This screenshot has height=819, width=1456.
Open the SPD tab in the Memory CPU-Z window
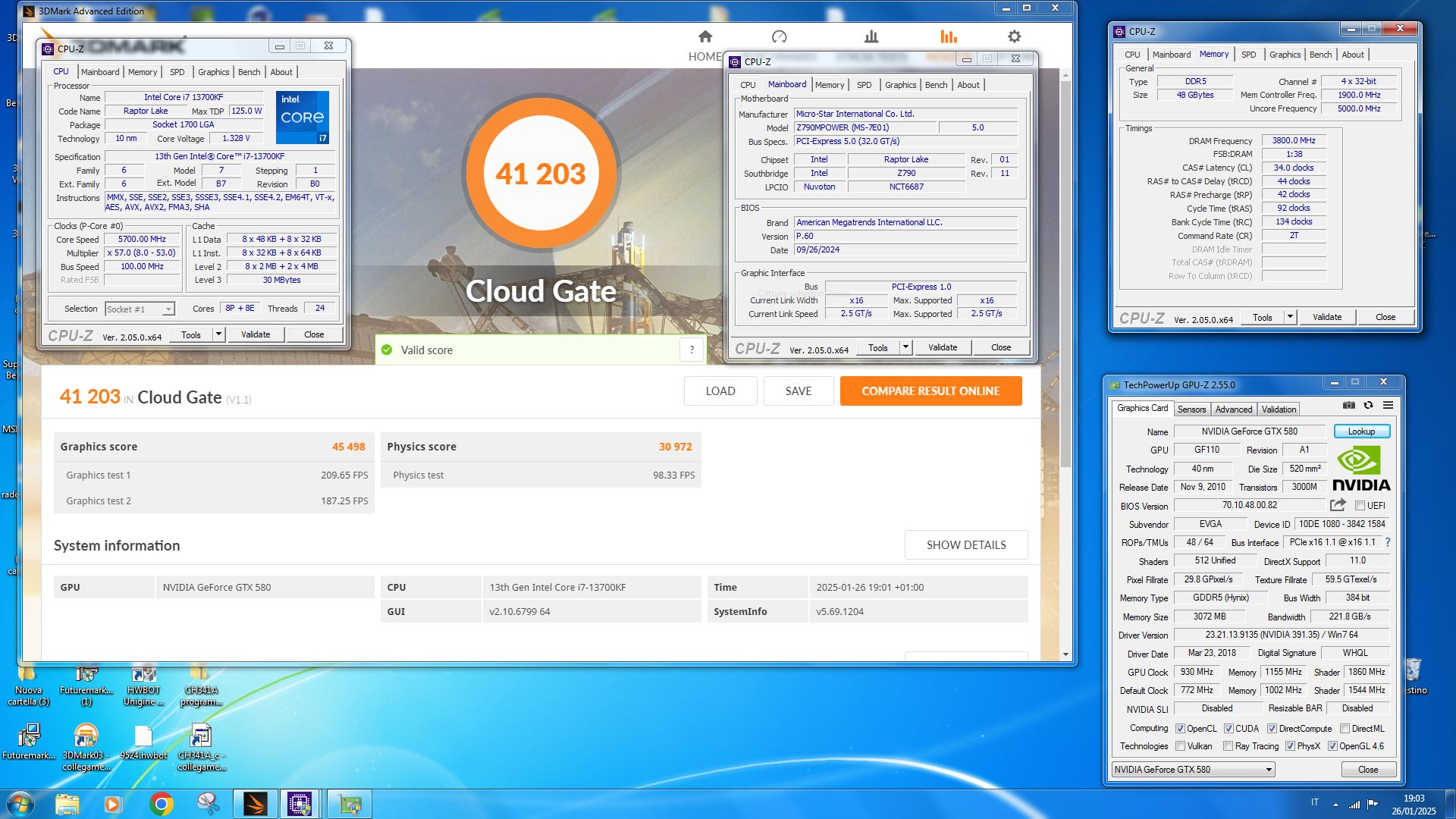click(1248, 55)
